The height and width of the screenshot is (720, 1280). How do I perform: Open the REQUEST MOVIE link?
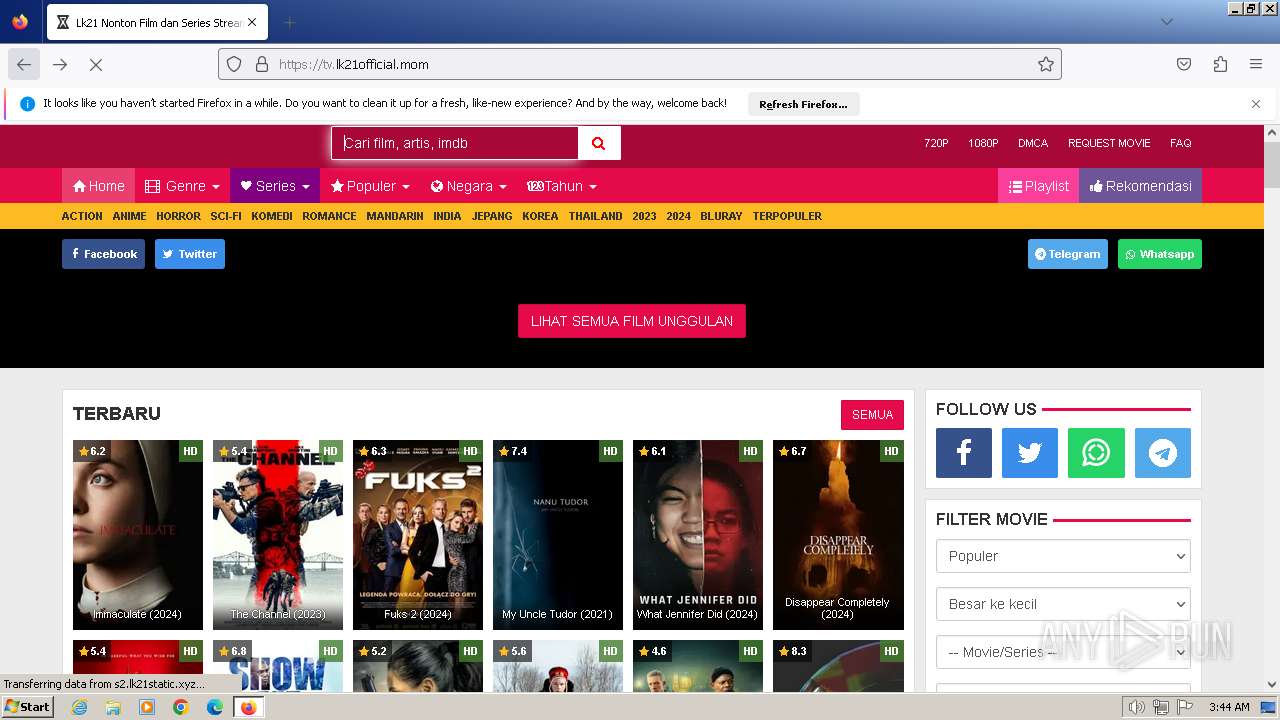pos(1109,143)
